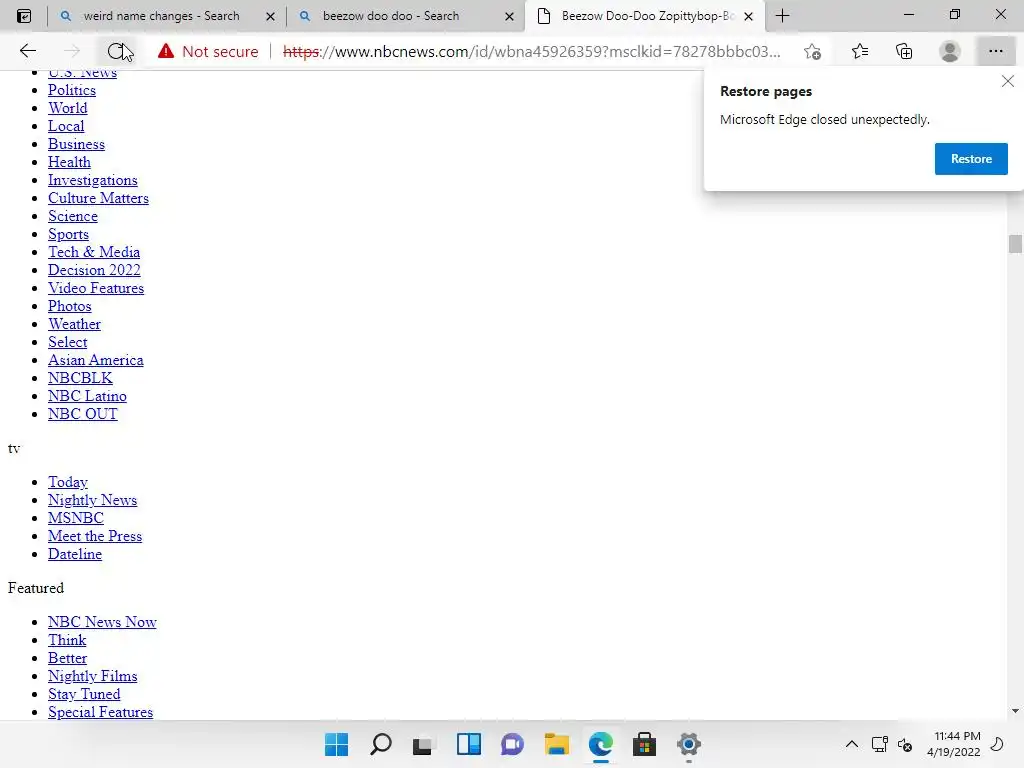
Task: Show hidden system tray icons
Action: (x=852, y=744)
